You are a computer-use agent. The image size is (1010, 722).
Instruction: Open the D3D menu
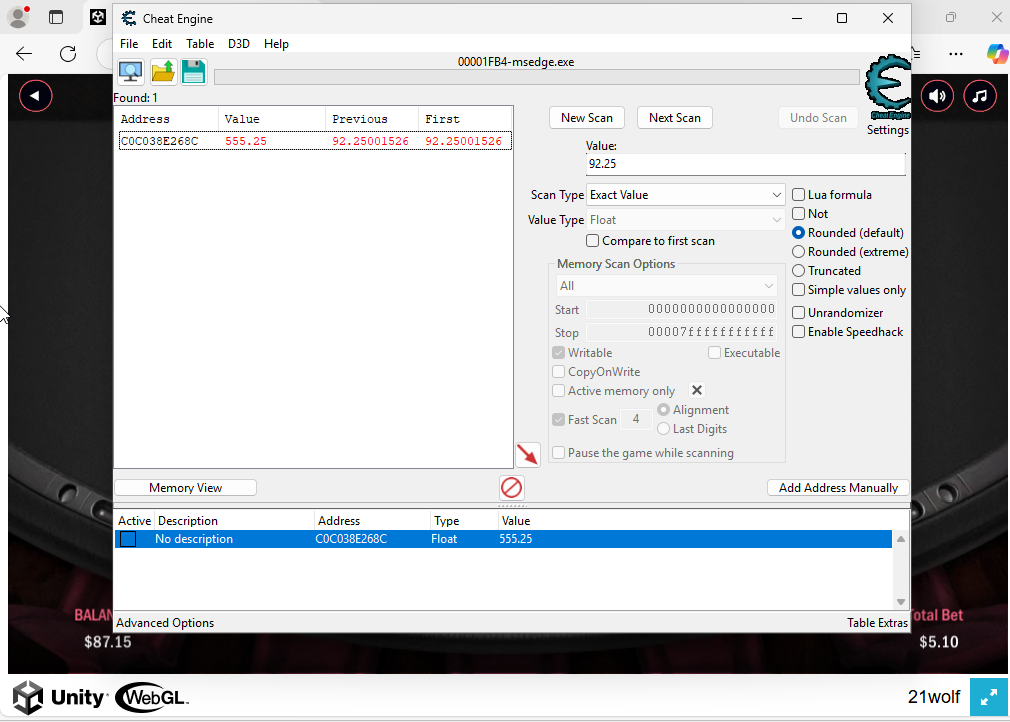click(239, 44)
